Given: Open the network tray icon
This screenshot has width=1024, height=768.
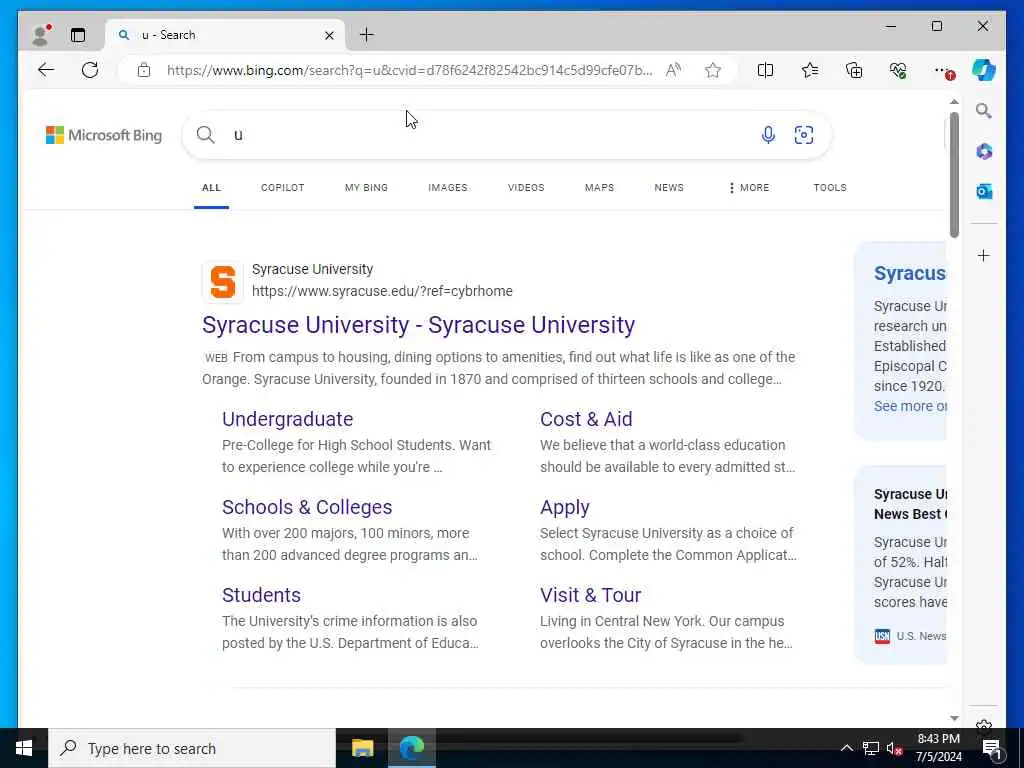Looking at the screenshot, I should click(x=871, y=748).
